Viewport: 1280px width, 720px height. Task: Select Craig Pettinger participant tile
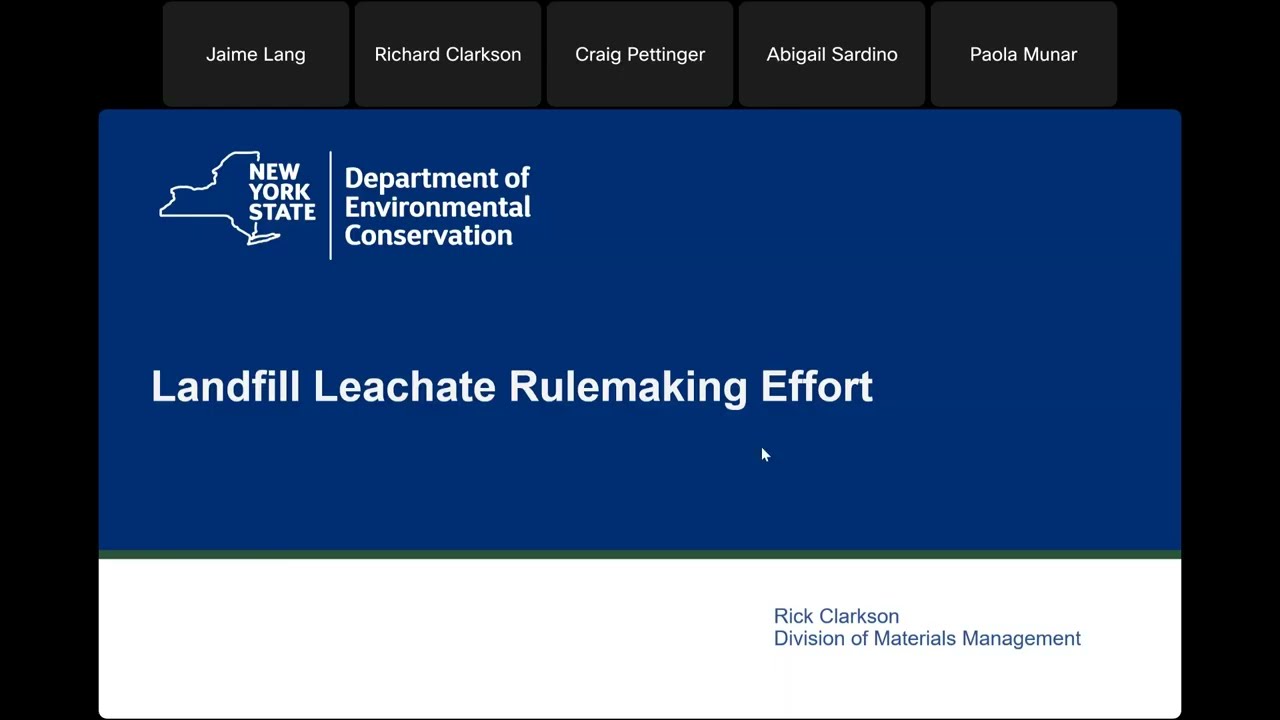pos(640,54)
